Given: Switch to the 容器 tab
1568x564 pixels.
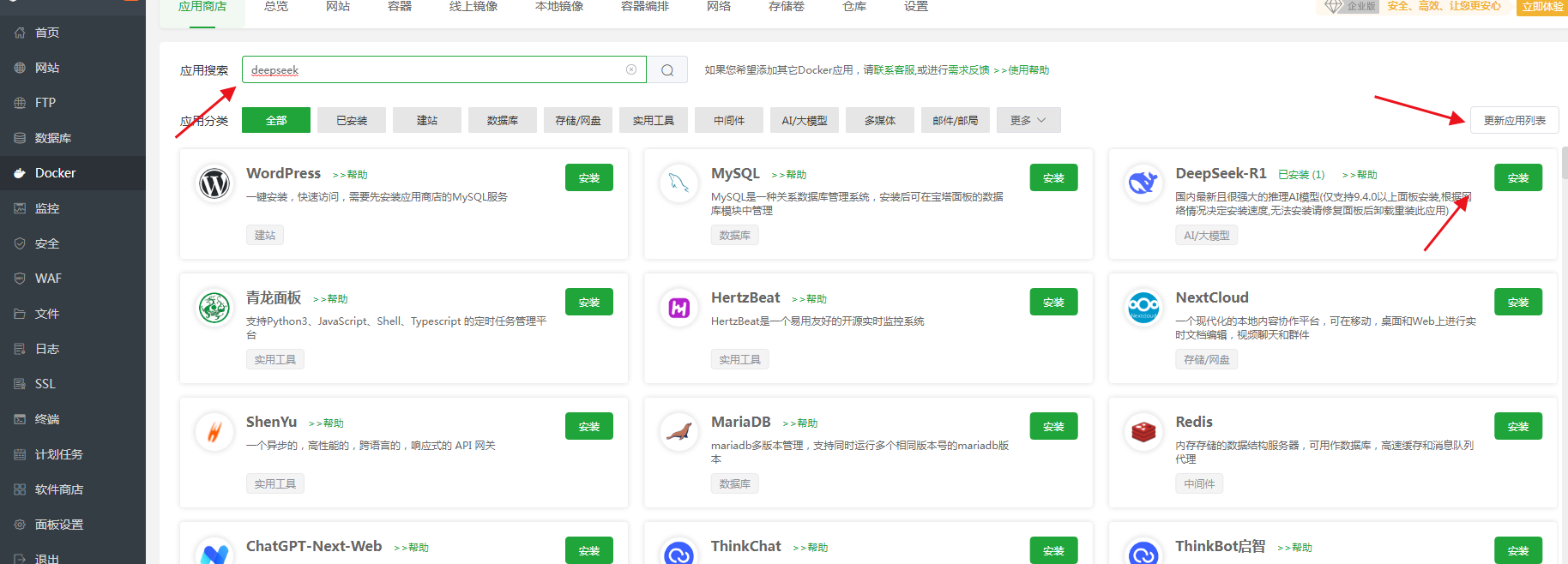Looking at the screenshot, I should [x=400, y=7].
